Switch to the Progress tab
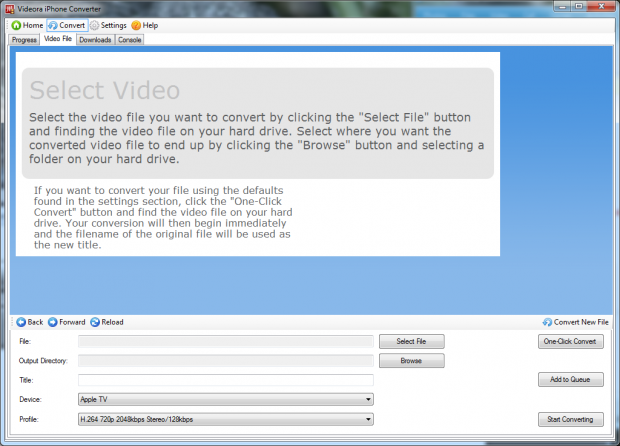This screenshot has height=446, width=620. coord(24,40)
